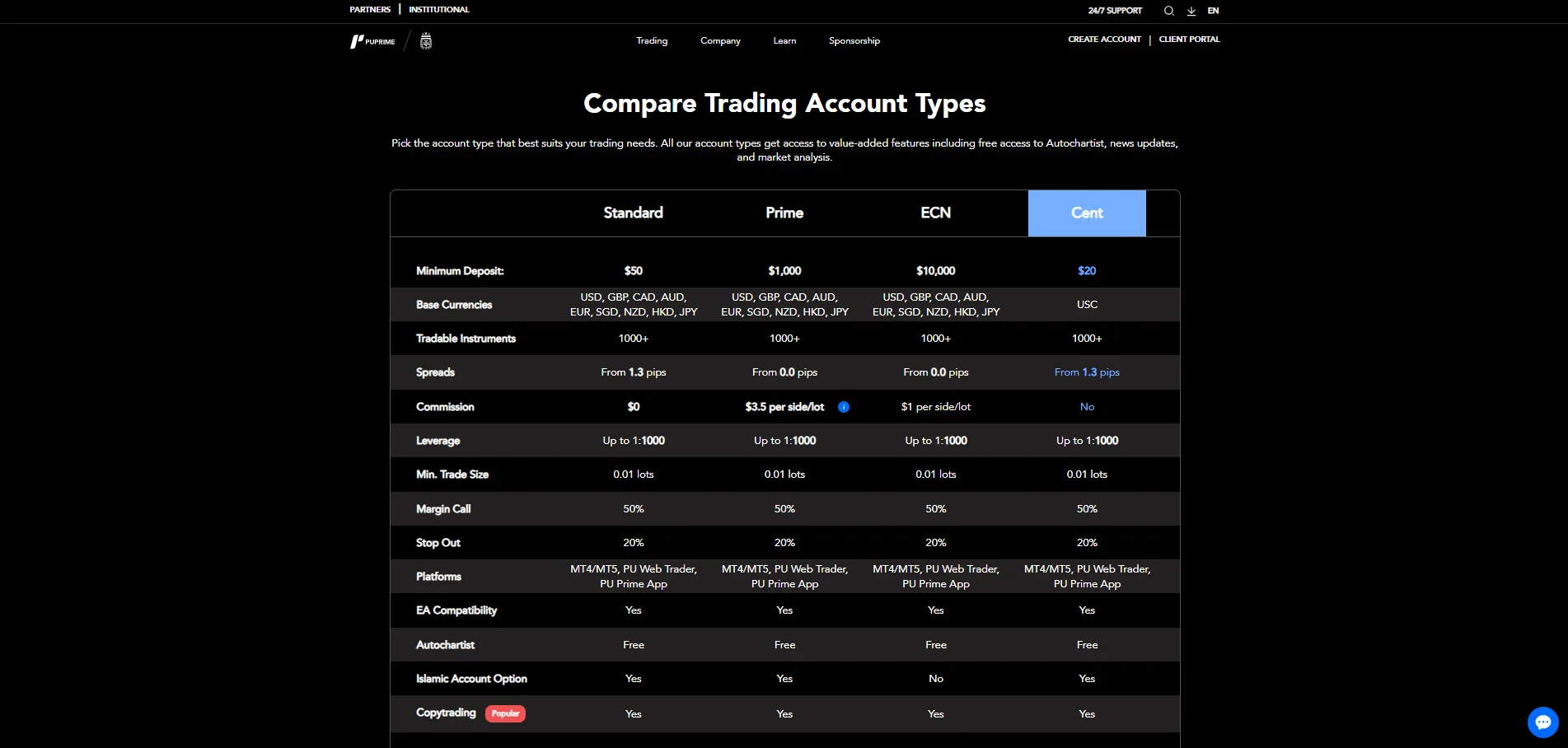This screenshot has height=748, width=1568.
Task: Click the Islamic Account Option row label
Action: tap(471, 679)
